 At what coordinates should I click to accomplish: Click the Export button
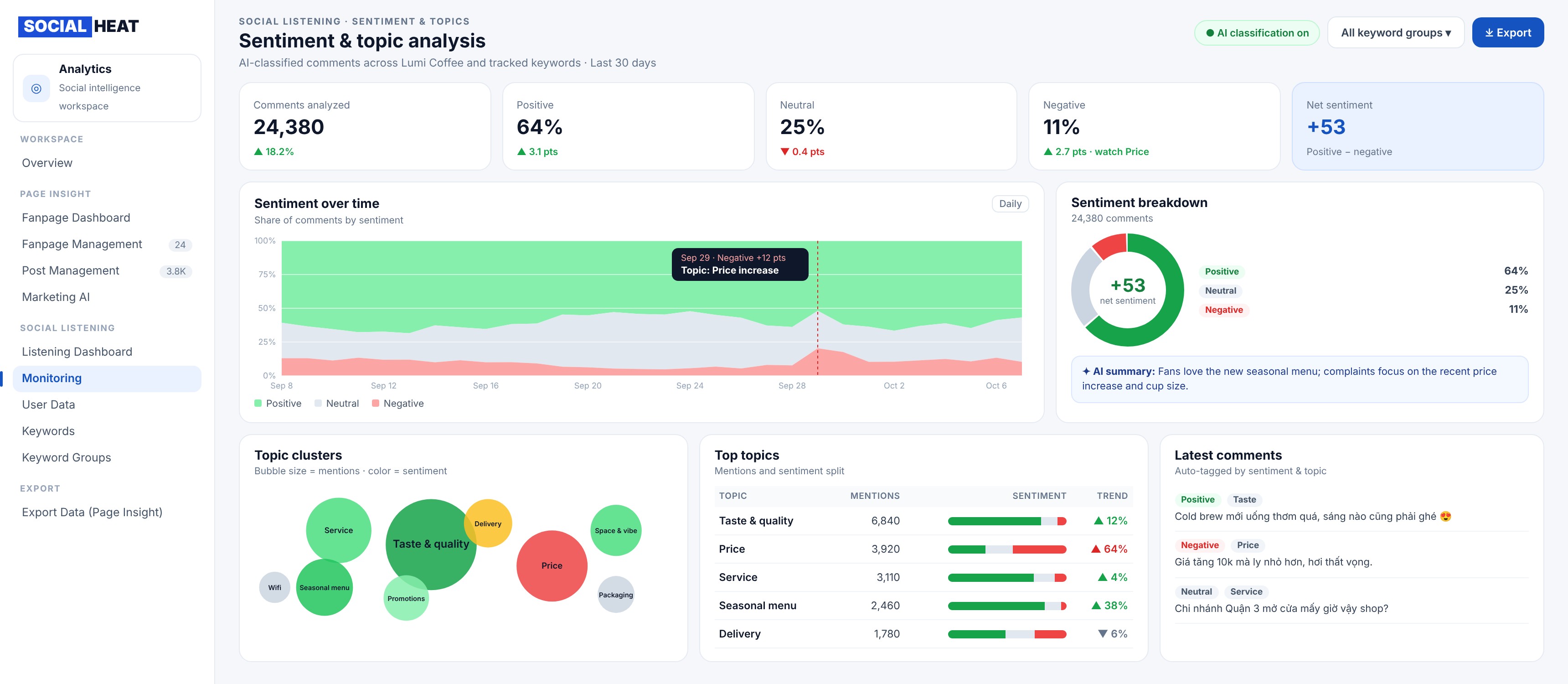point(1507,33)
